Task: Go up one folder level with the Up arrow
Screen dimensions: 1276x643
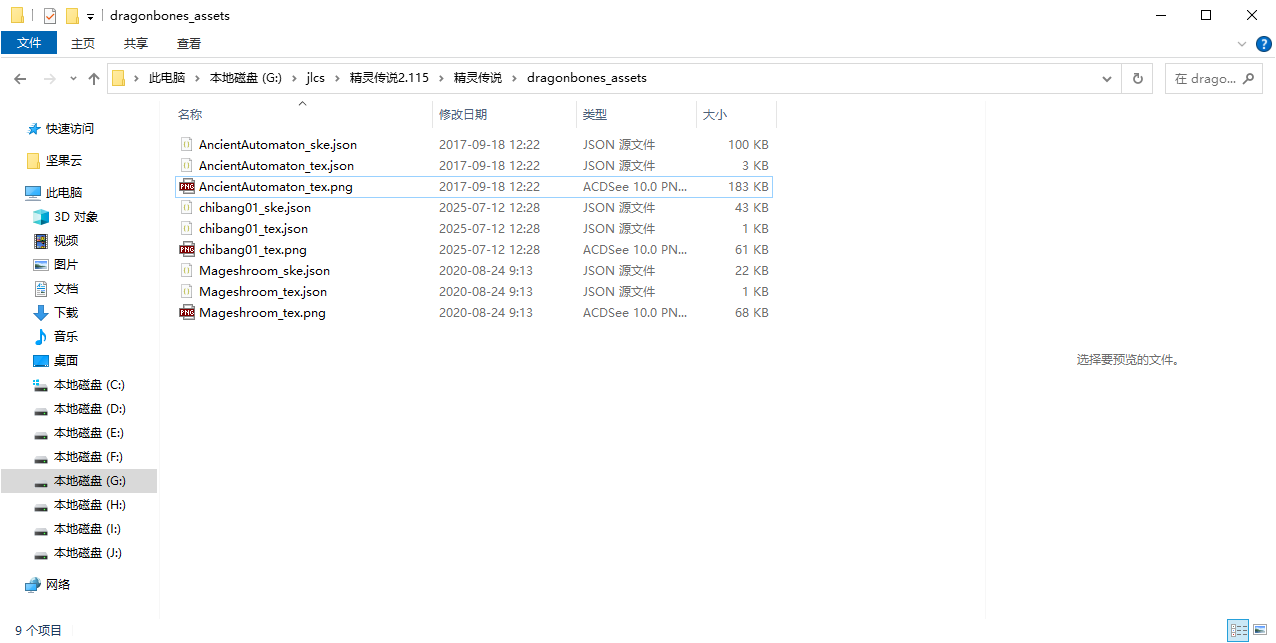Action: click(94, 78)
